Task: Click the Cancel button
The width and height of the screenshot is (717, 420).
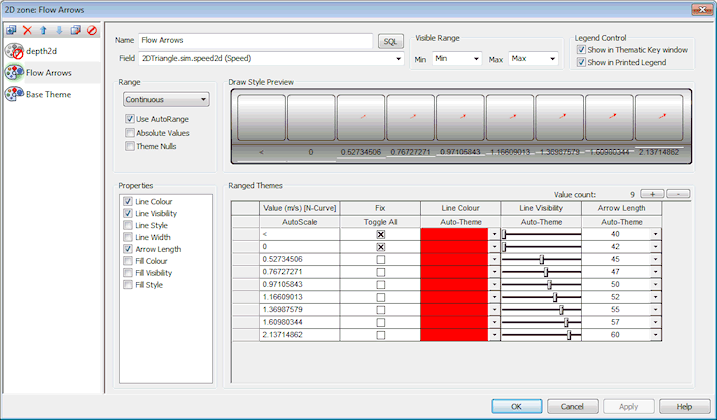Action: coord(573,406)
